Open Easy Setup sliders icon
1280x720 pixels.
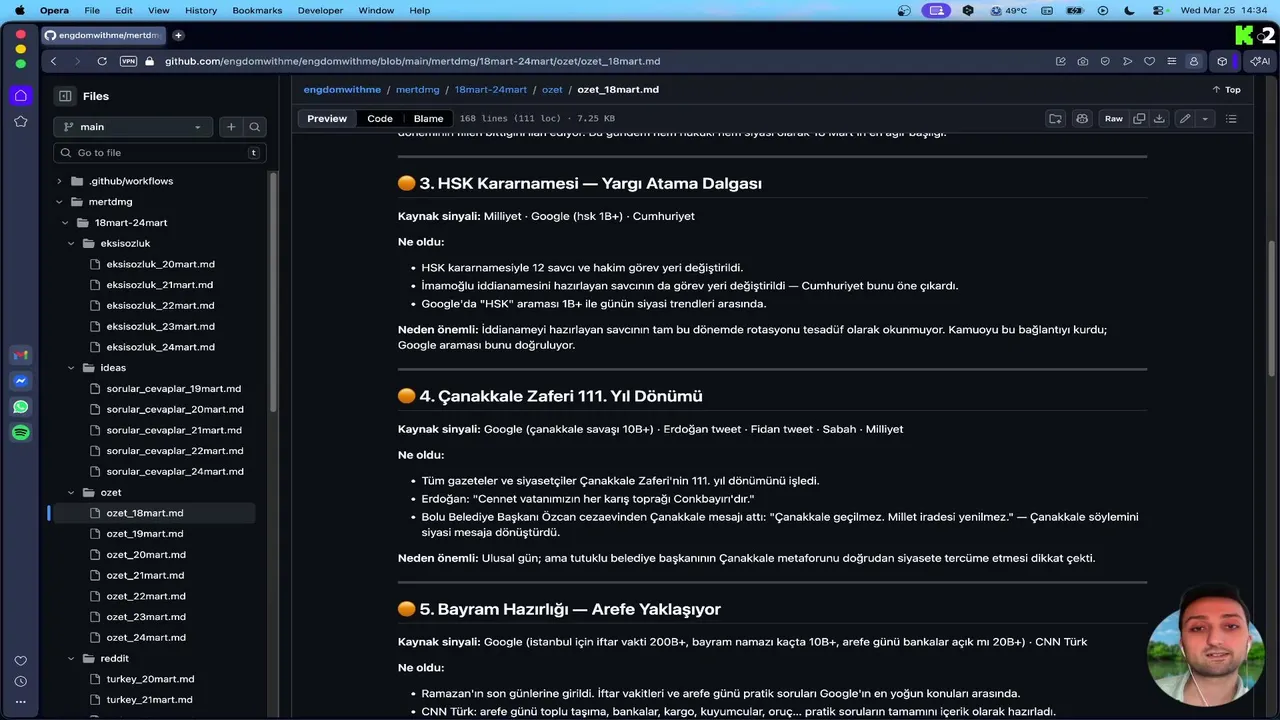click(1171, 61)
